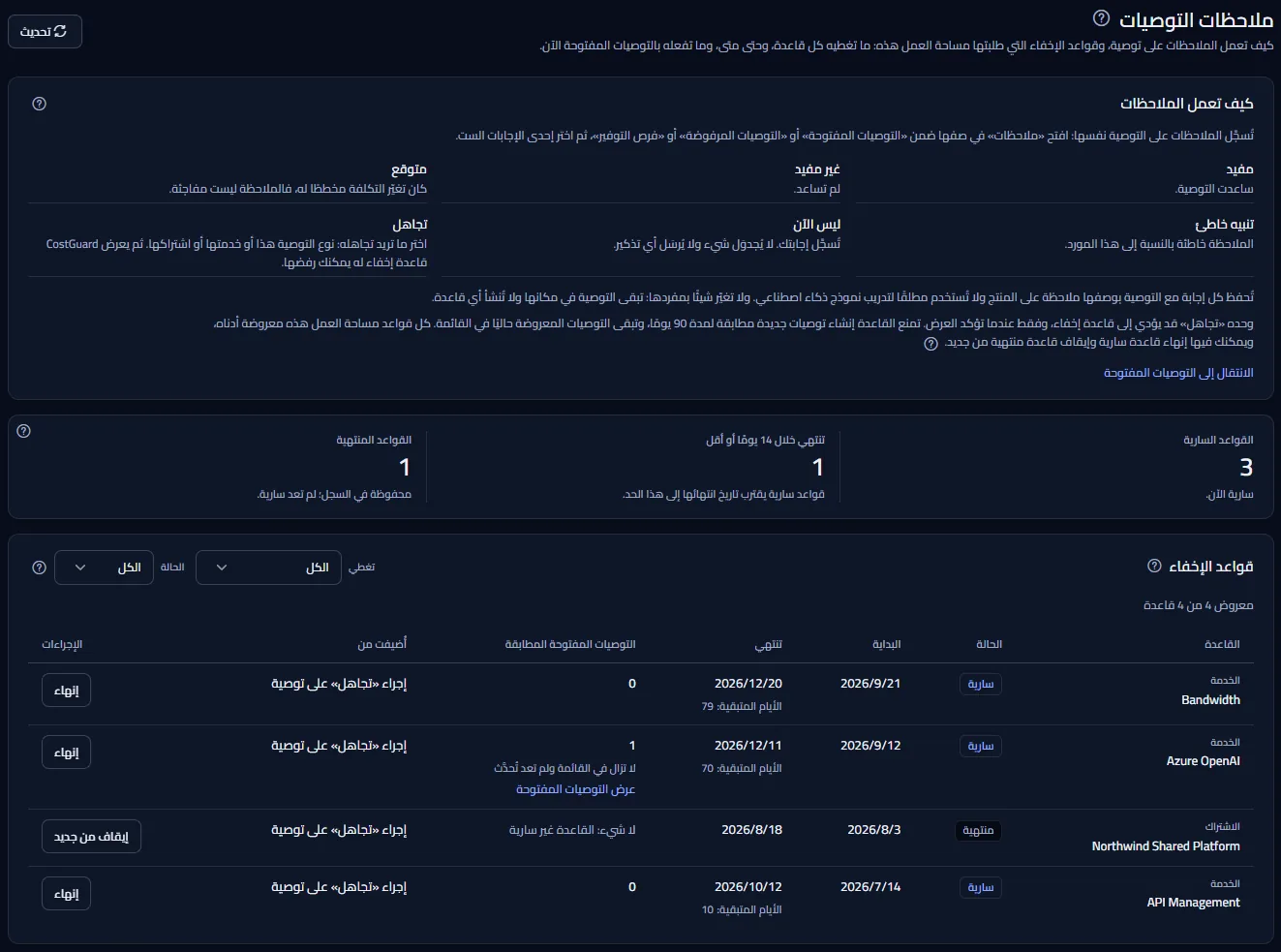Screen dimensions: 1281x952
Task: Click the القواعد المنتهية stat label
Action: click(374, 440)
